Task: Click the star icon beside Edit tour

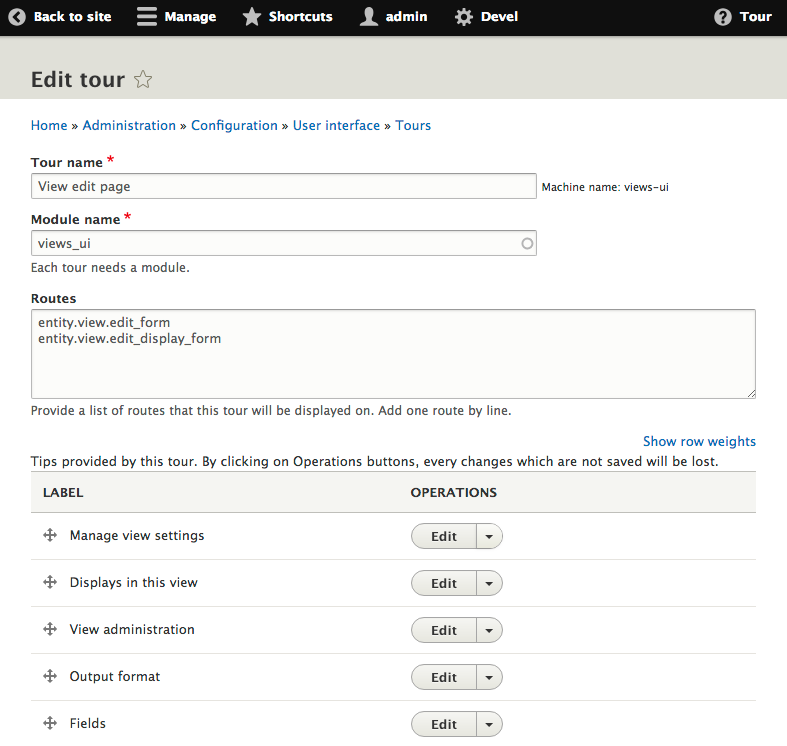Action: (x=143, y=79)
